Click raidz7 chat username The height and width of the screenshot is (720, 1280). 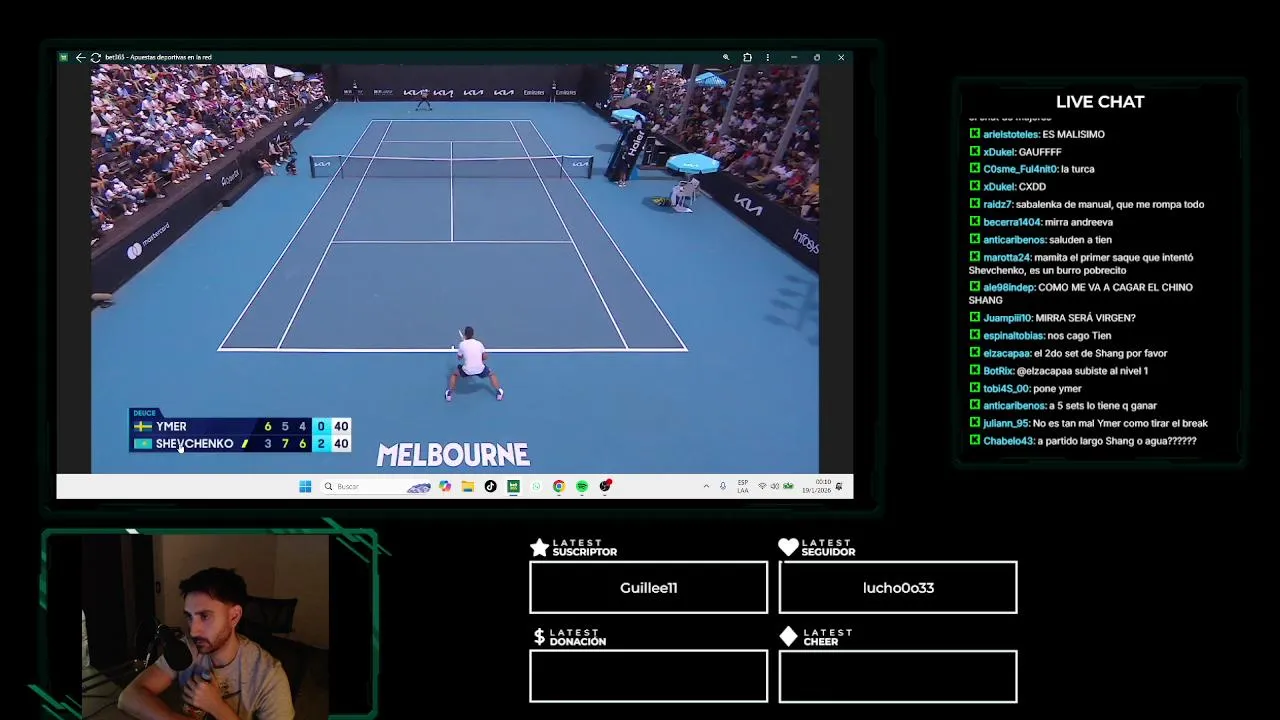(997, 204)
